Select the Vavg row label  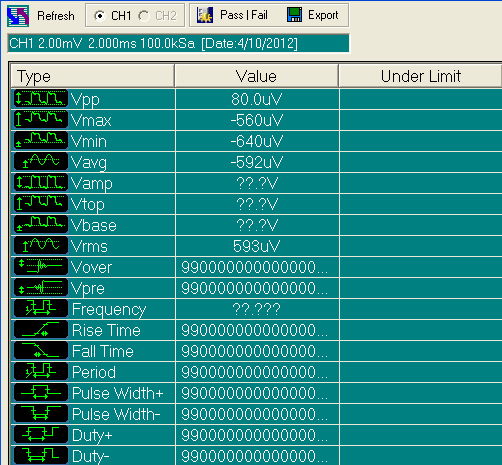click(x=89, y=163)
